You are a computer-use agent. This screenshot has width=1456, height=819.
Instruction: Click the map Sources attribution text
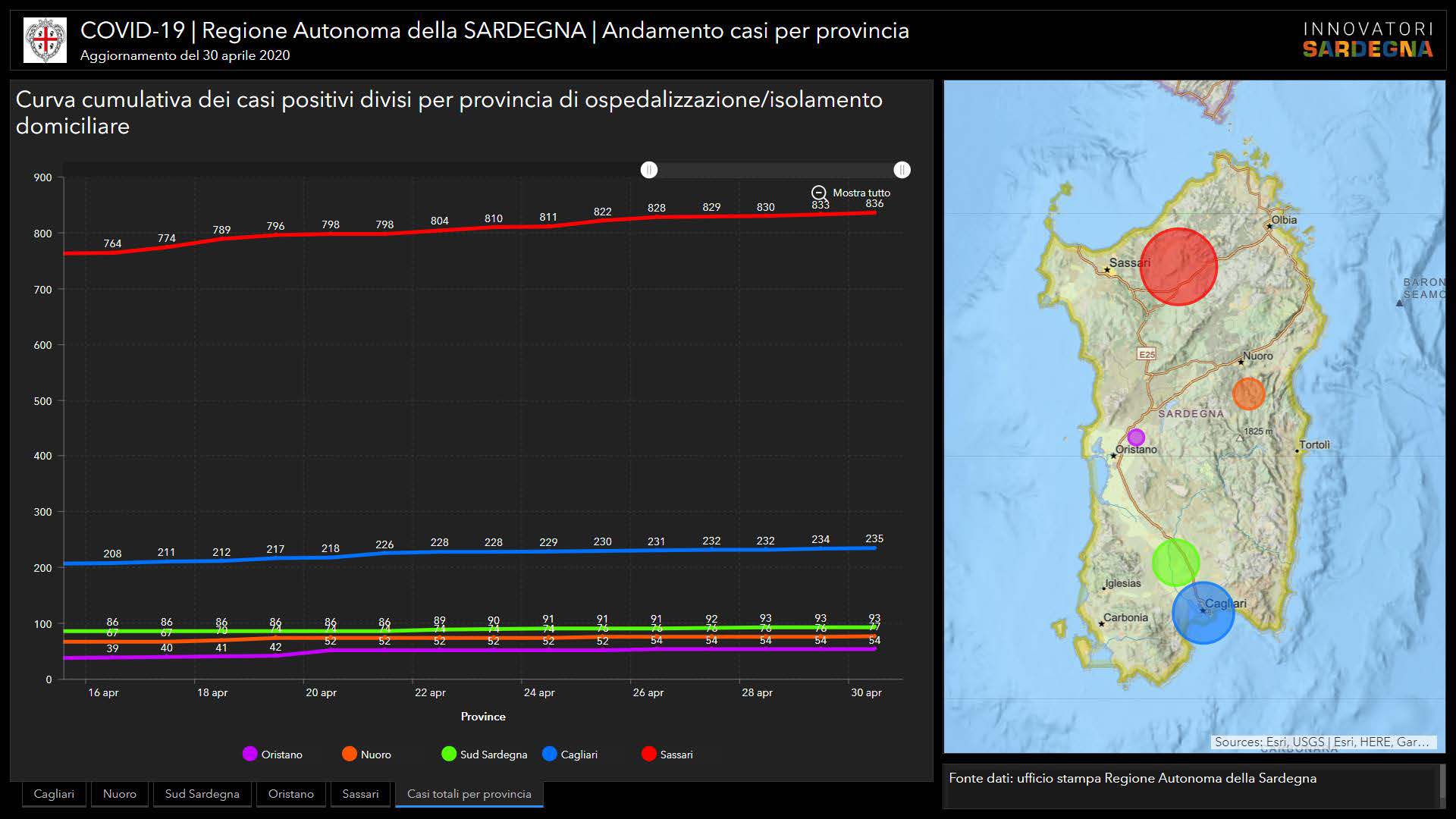pyautogui.click(x=1322, y=742)
